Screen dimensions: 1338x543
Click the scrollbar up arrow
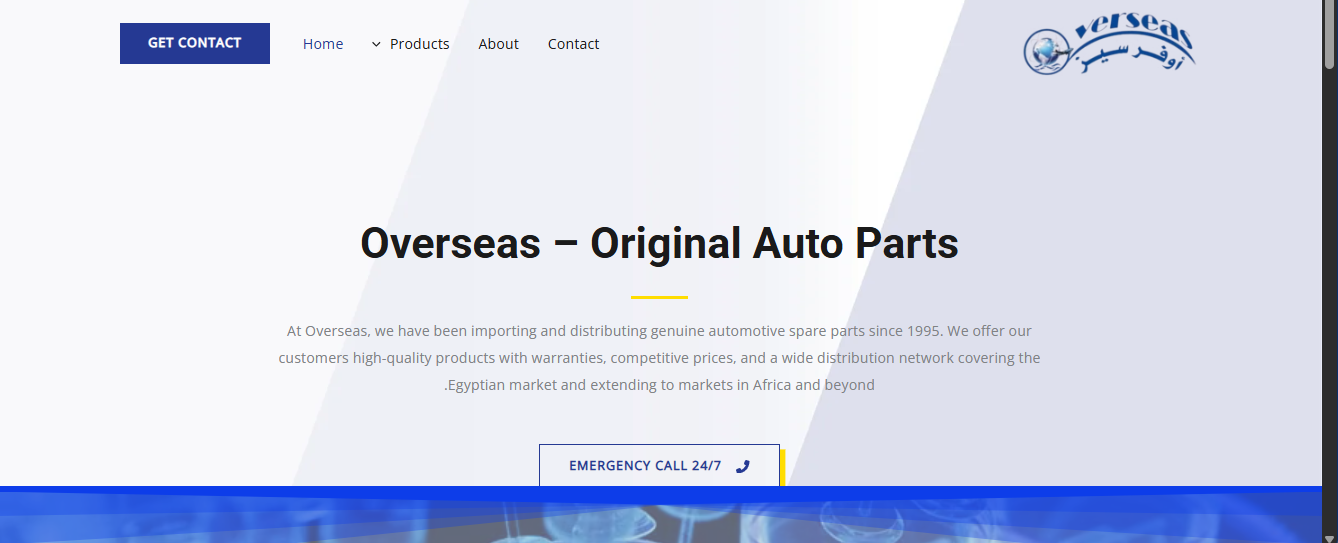tap(1329, 8)
